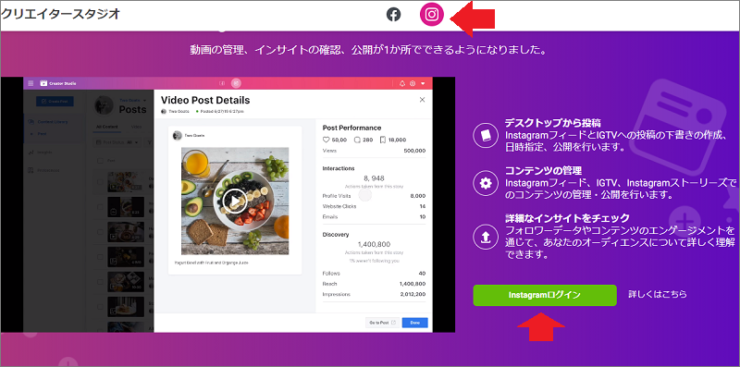The image size is (740, 367).
Task: Click the Website Clicks row label
Action: [x=339, y=206]
